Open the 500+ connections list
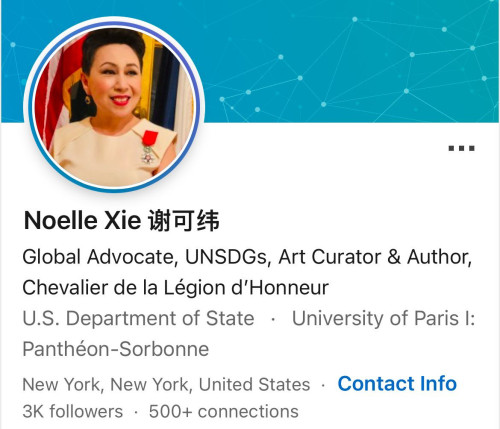500x429 pixels. click(224, 411)
